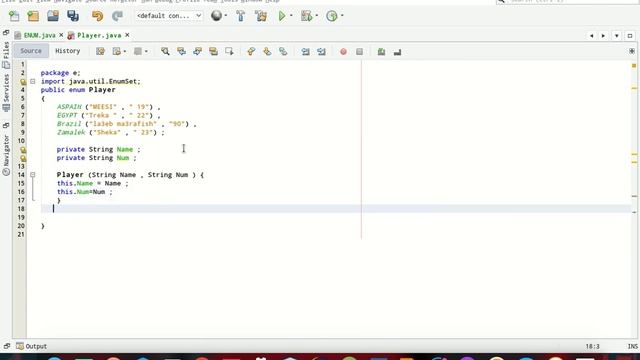Close the Player.java tab

(127, 36)
